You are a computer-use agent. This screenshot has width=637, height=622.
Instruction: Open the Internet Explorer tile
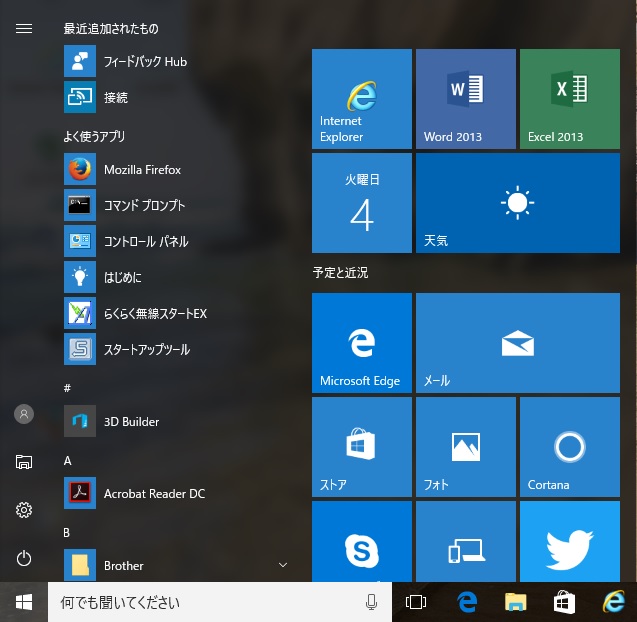362,99
